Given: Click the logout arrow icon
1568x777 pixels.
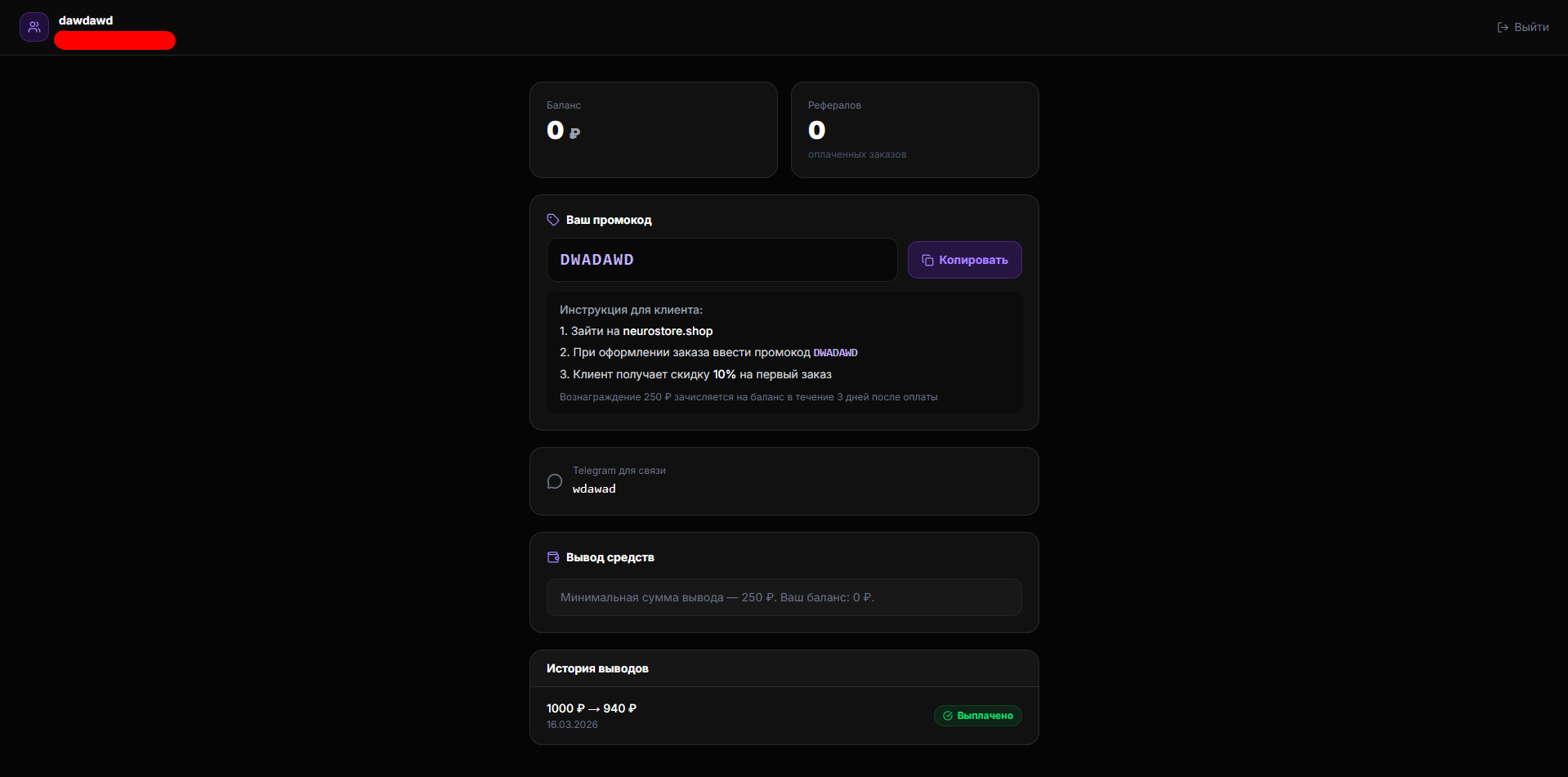Looking at the screenshot, I should coord(1503,27).
